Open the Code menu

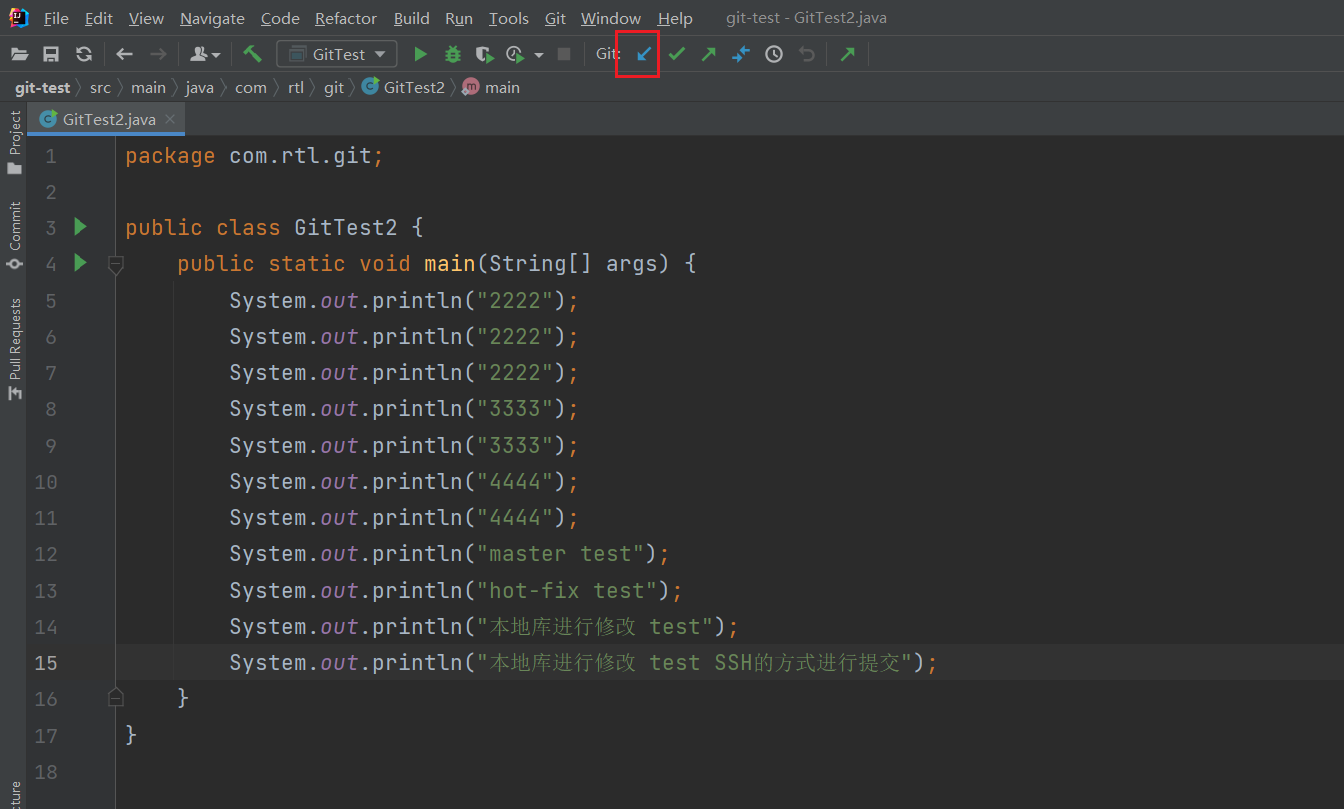[x=280, y=18]
